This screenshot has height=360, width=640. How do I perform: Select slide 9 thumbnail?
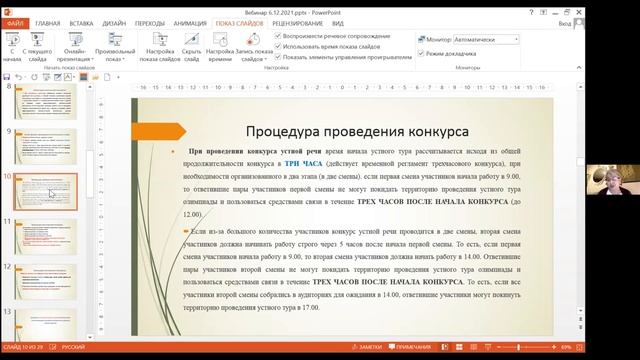click(45, 147)
